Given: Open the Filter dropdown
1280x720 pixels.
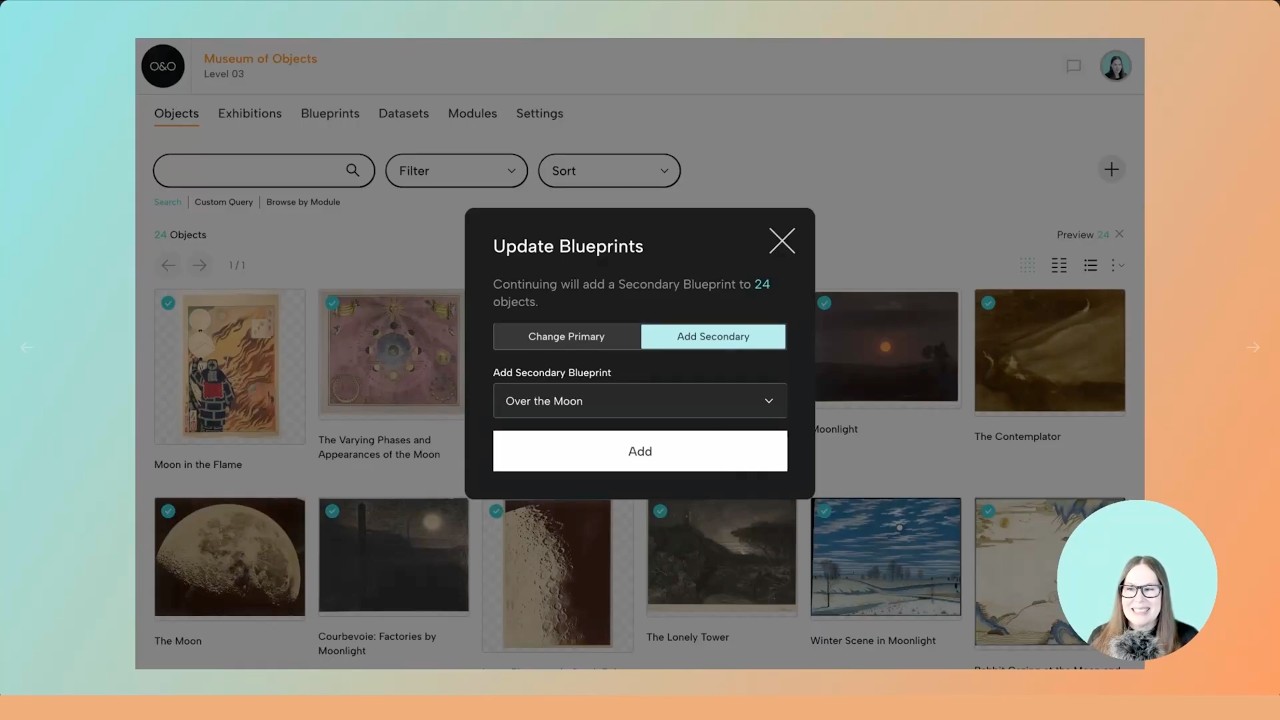Looking at the screenshot, I should coord(456,170).
